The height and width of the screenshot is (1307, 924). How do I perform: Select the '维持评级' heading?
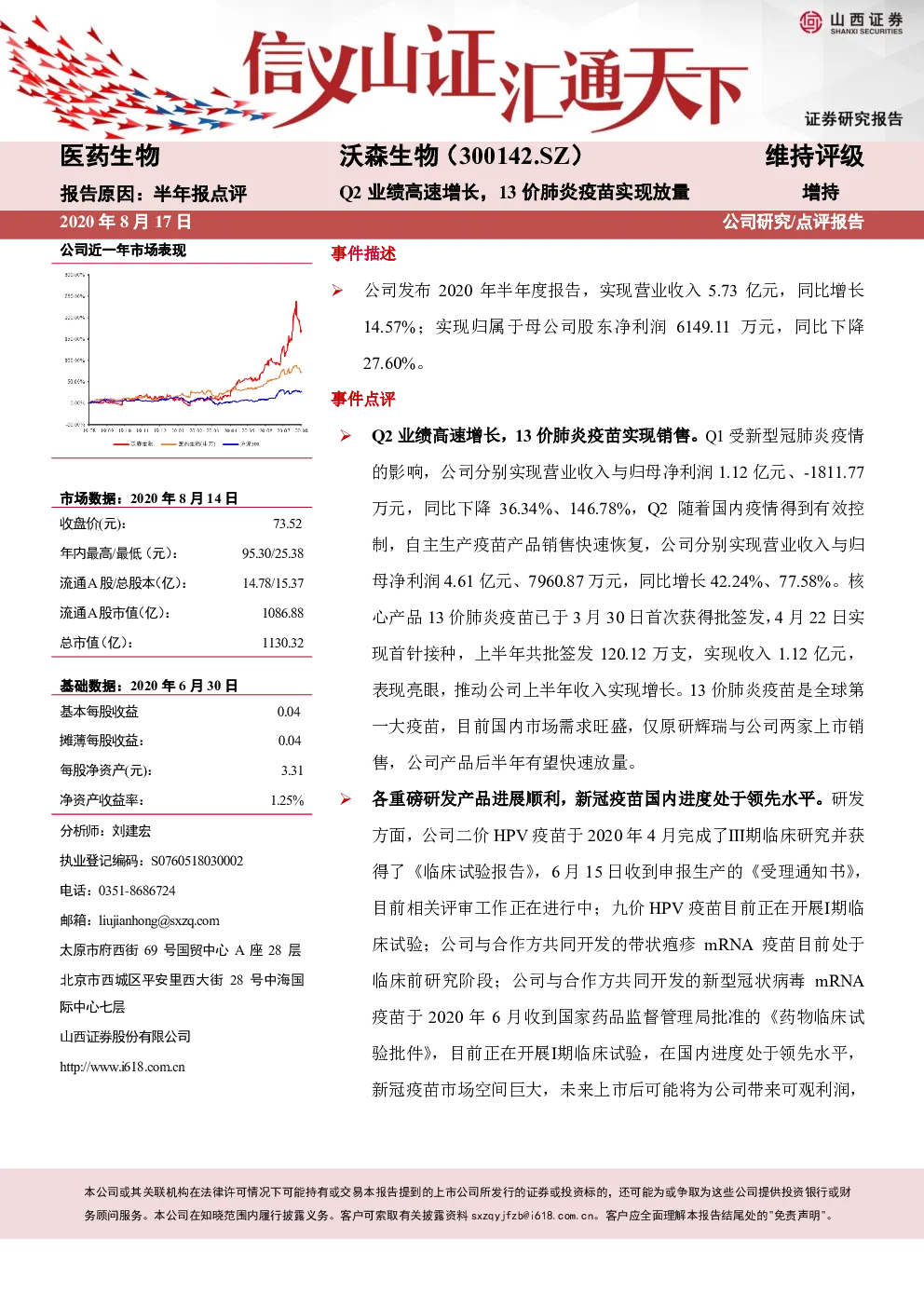[814, 156]
